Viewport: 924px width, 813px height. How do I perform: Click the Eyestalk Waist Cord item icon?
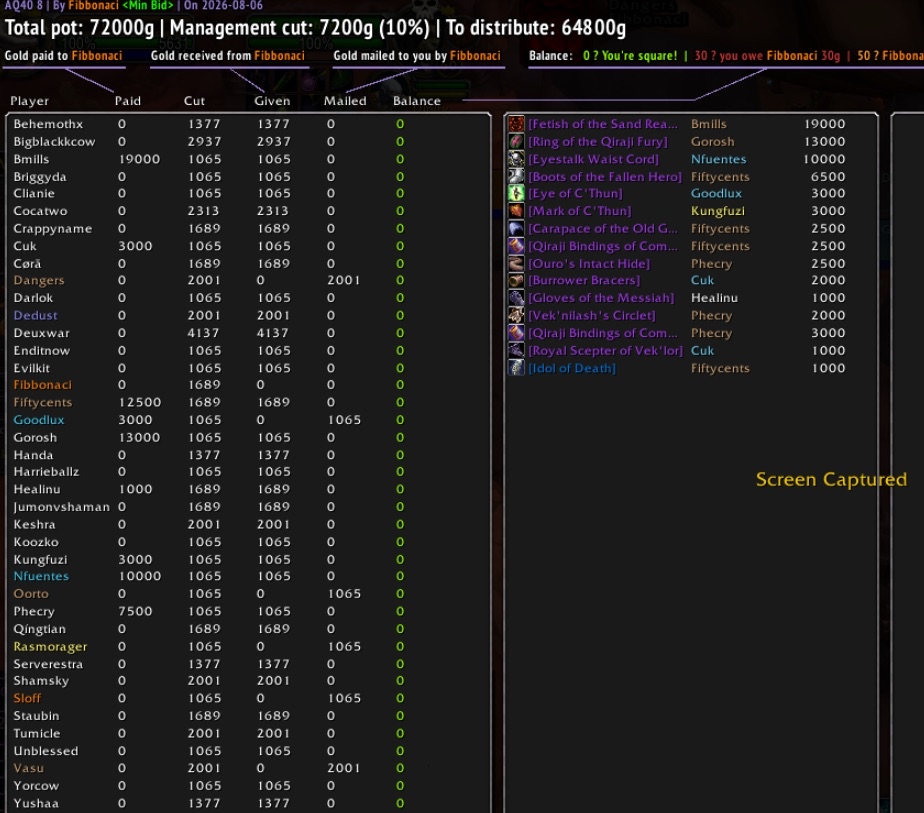516,159
